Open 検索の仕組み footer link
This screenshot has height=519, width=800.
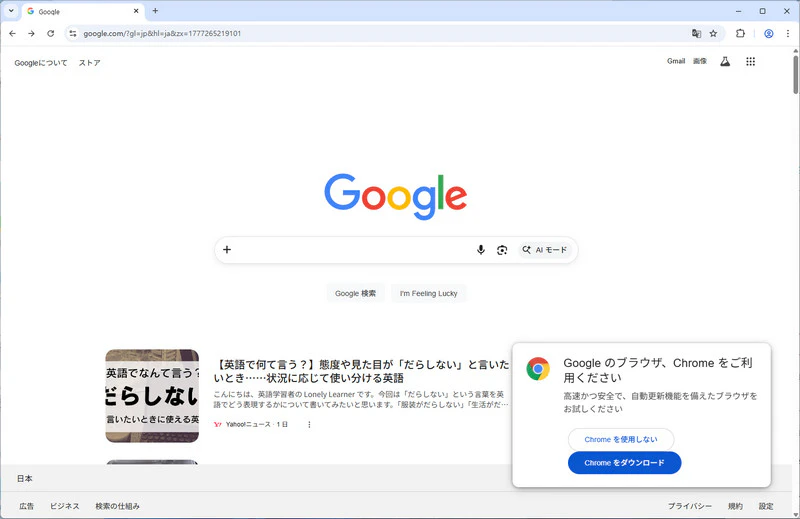pyautogui.click(x=117, y=506)
